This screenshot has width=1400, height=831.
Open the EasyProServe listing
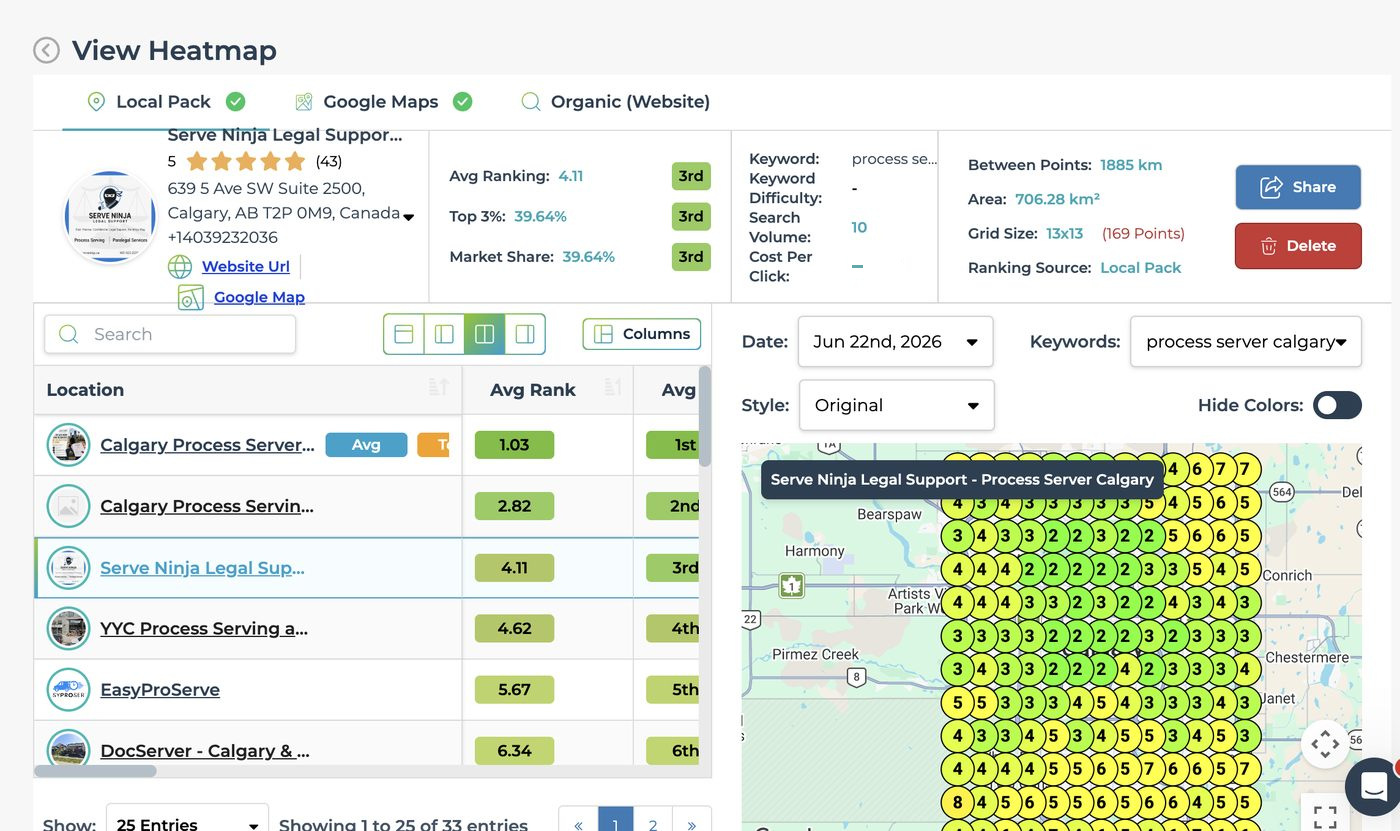160,690
